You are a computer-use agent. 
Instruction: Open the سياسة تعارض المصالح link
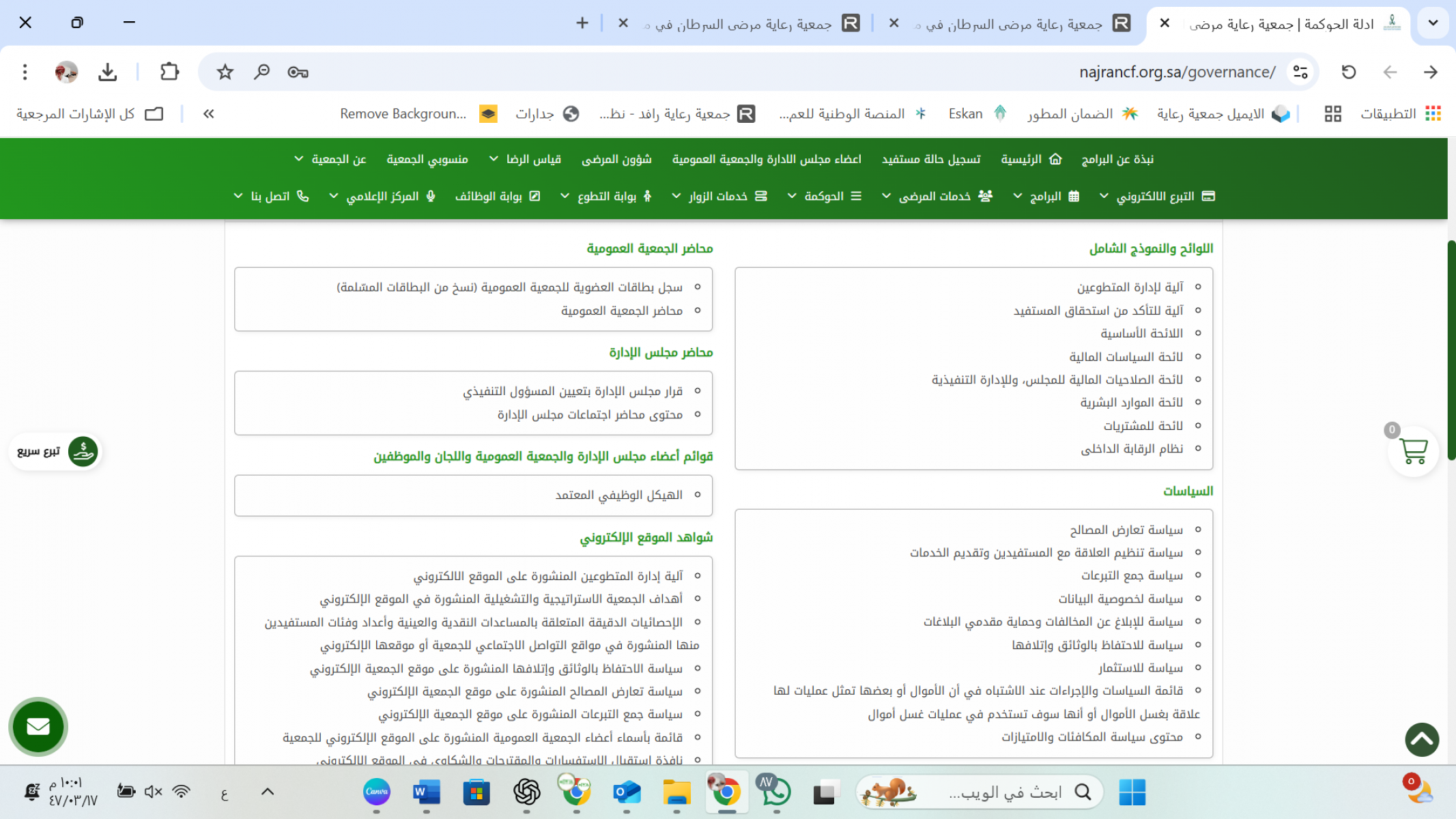point(1126,530)
